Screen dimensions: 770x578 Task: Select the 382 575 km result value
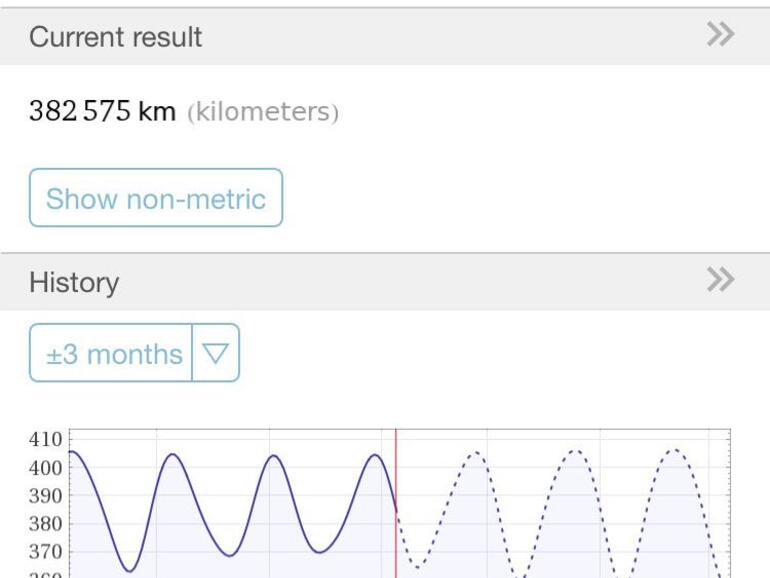[x=102, y=111]
